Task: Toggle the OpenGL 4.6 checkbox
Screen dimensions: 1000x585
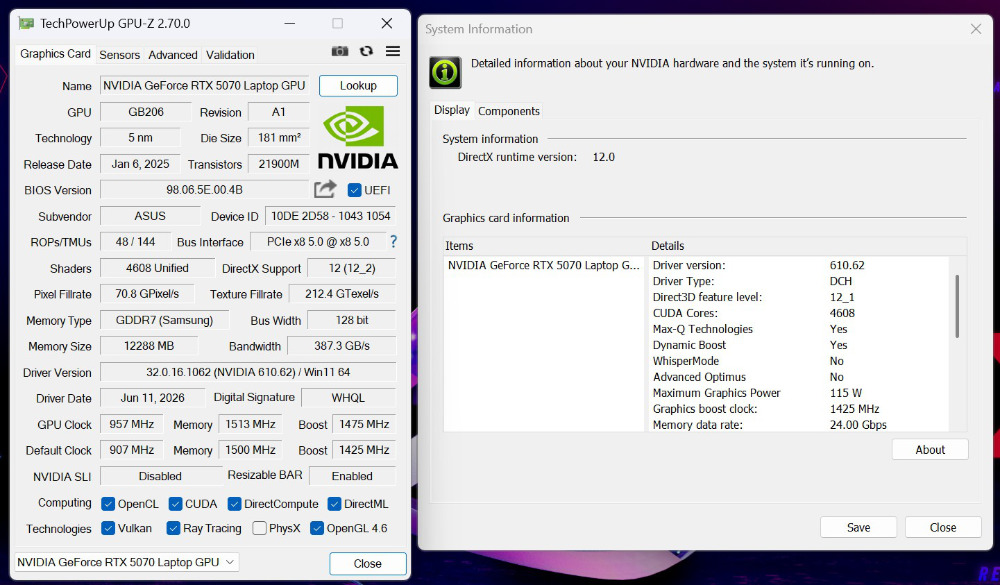Action: pos(316,528)
